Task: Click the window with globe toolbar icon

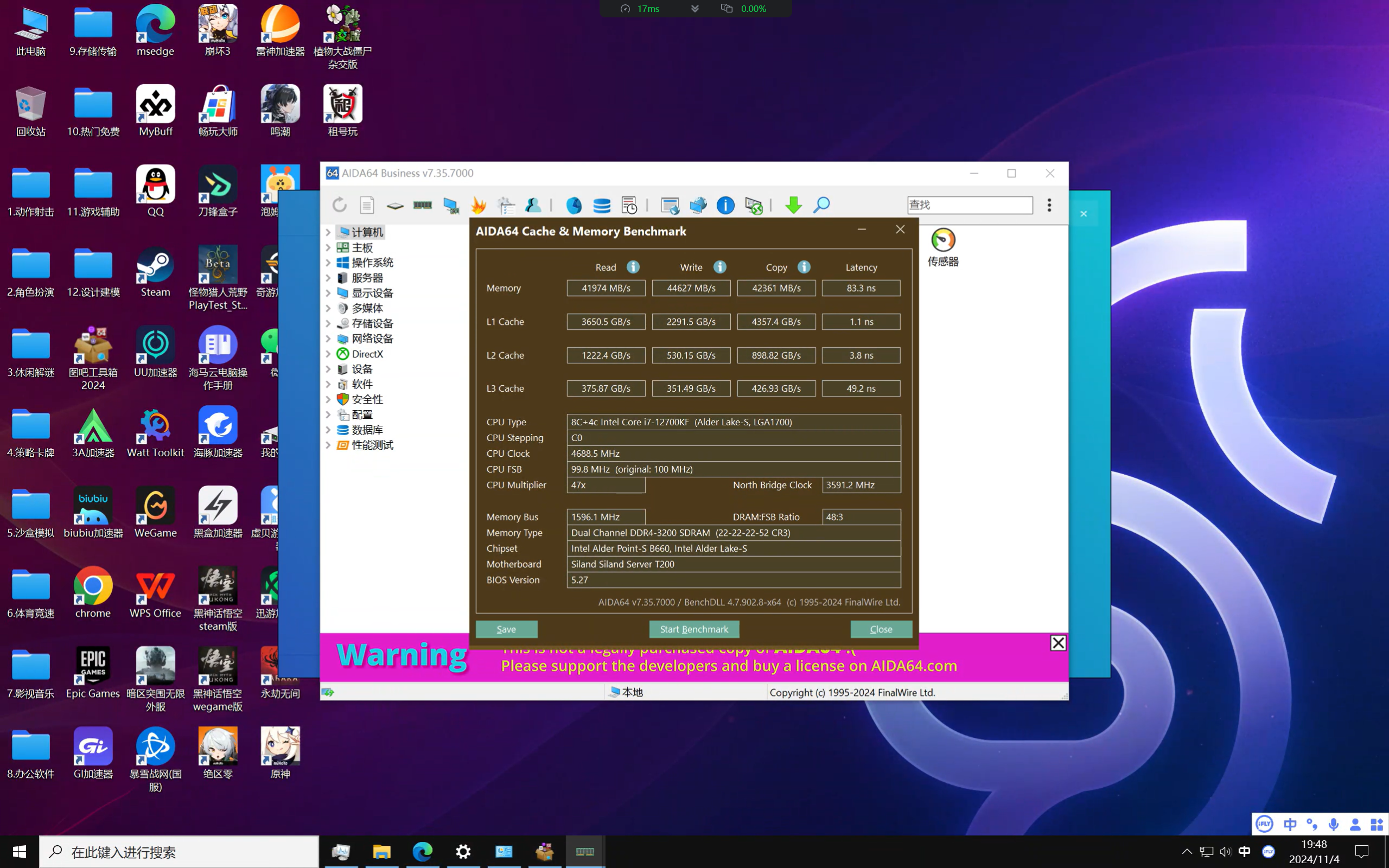Action: pos(670,205)
